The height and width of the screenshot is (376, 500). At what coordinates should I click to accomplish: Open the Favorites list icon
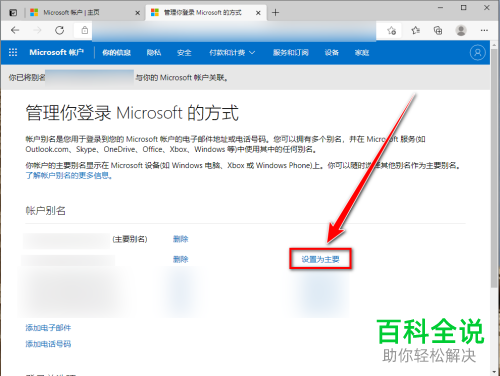click(x=415, y=31)
